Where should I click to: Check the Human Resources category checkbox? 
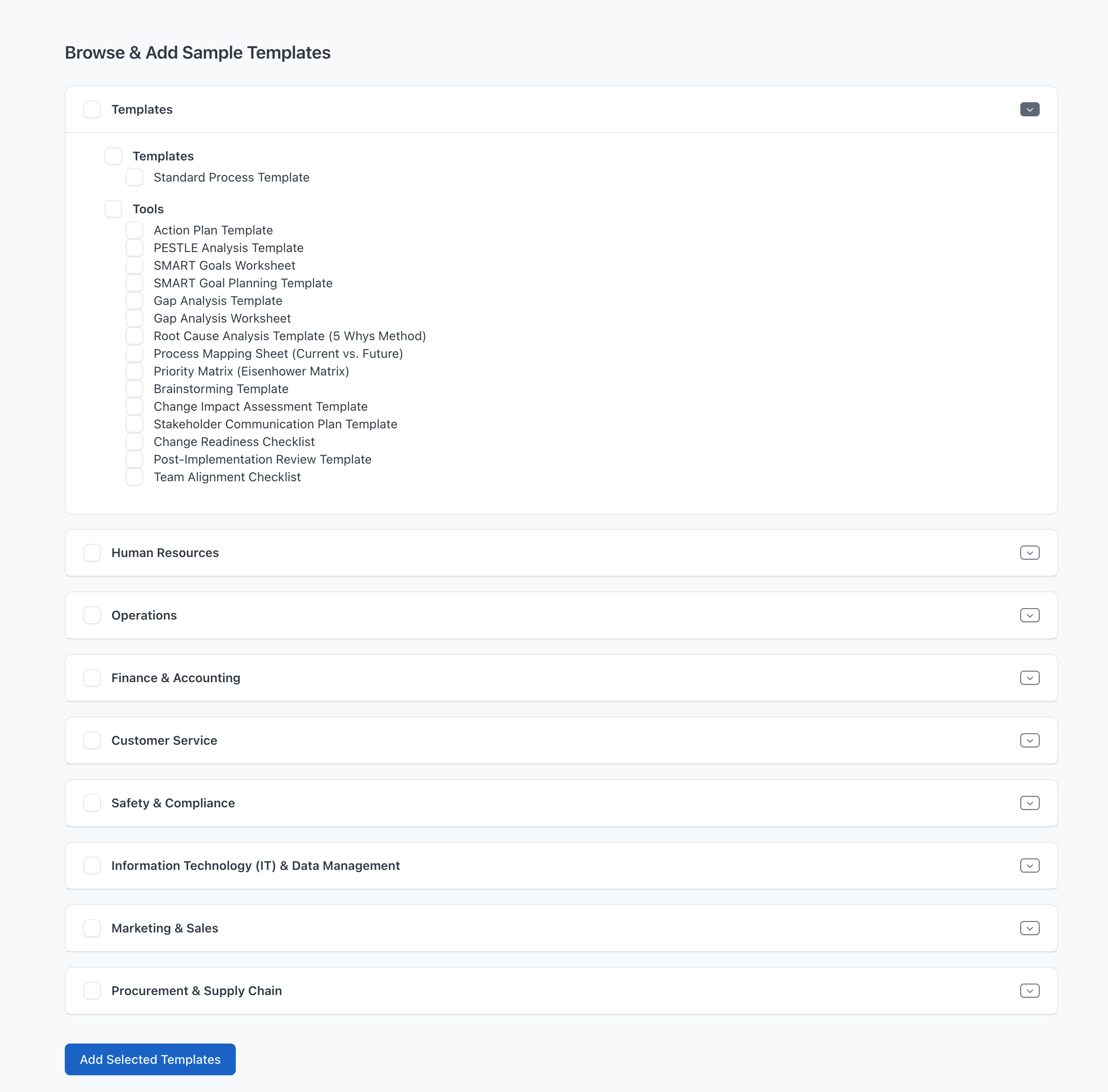pos(93,553)
